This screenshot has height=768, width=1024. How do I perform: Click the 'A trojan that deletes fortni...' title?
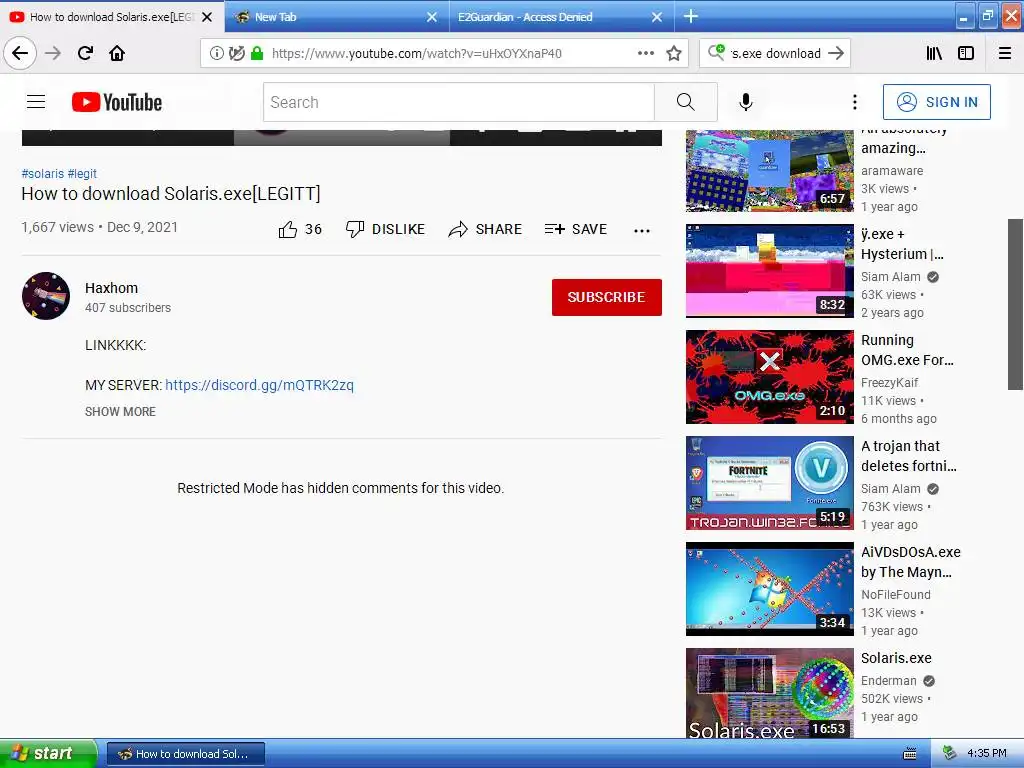(x=908, y=456)
